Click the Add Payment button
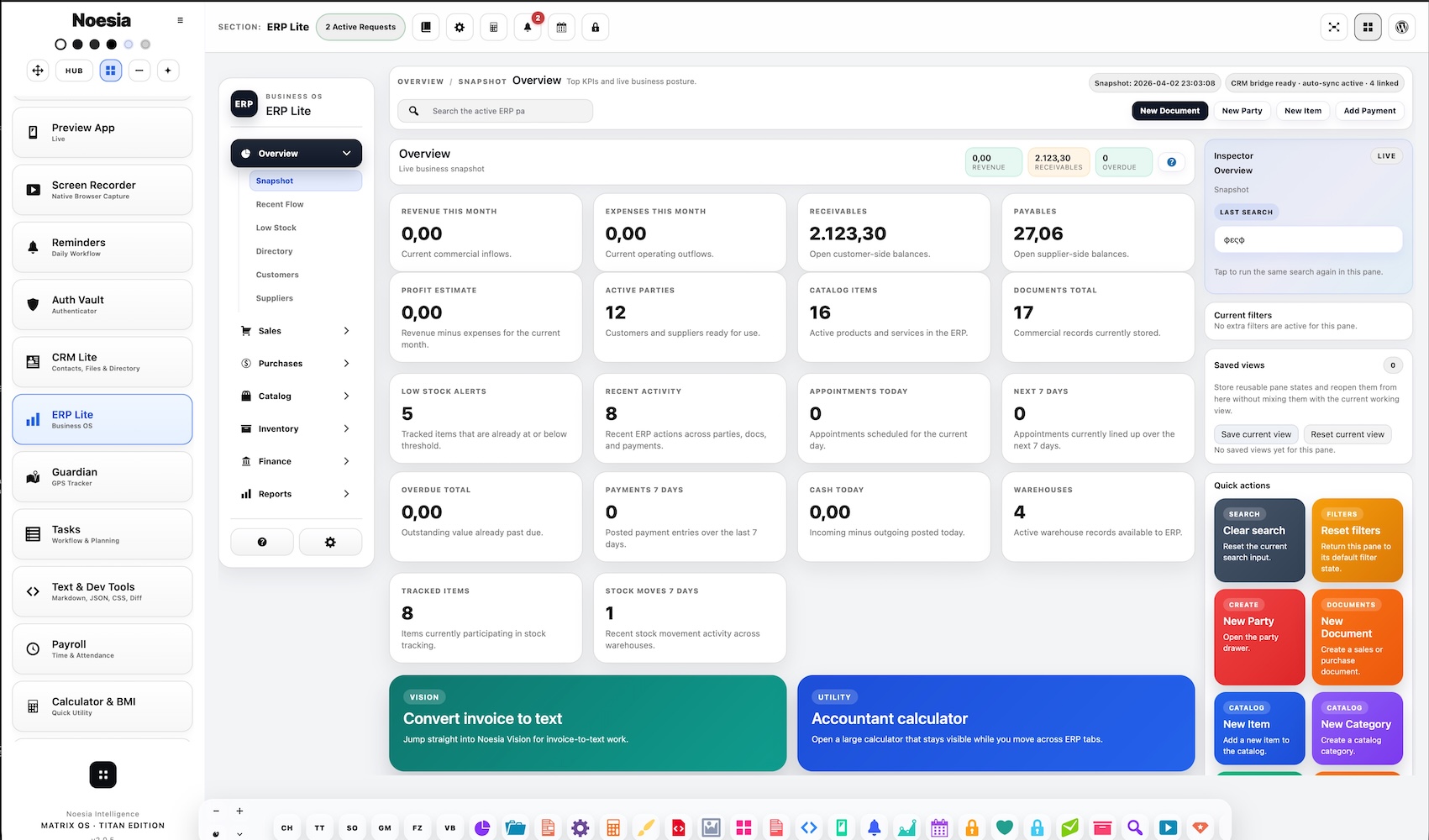1429x840 pixels. click(x=1369, y=111)
